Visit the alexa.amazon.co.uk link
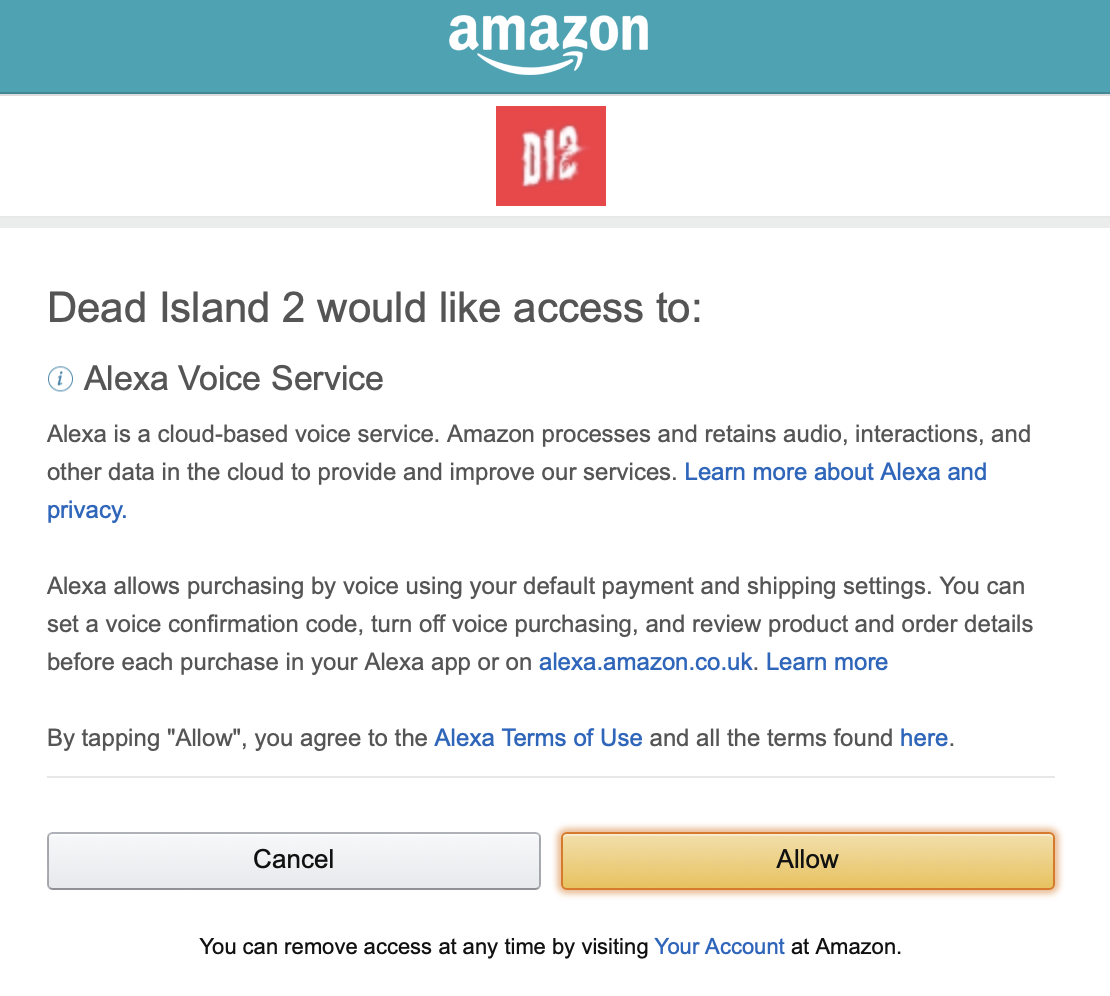This screenshot has width=1110, height=996. coord(646,662)
